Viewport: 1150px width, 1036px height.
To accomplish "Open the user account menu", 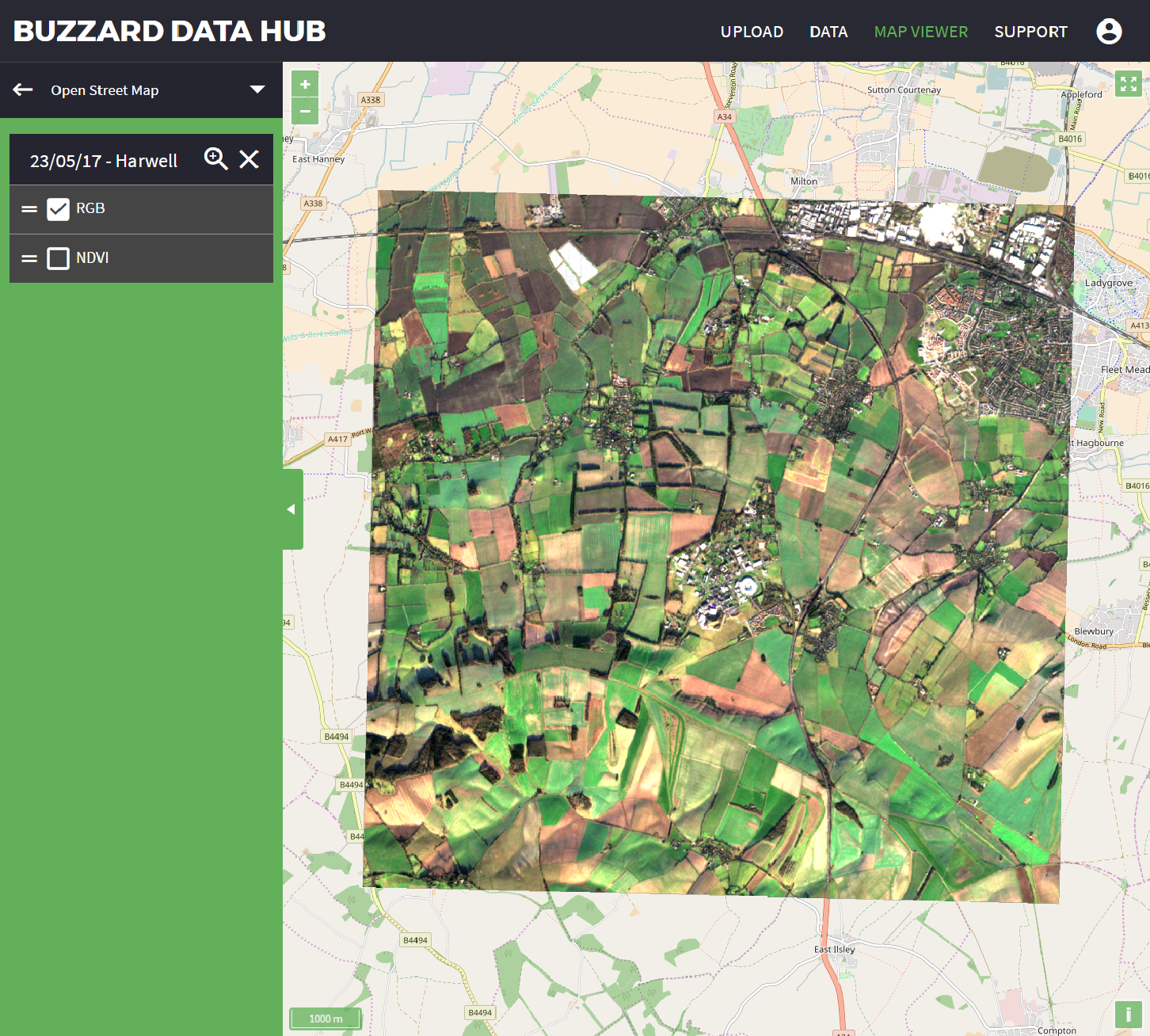I will click(1109, 32).
